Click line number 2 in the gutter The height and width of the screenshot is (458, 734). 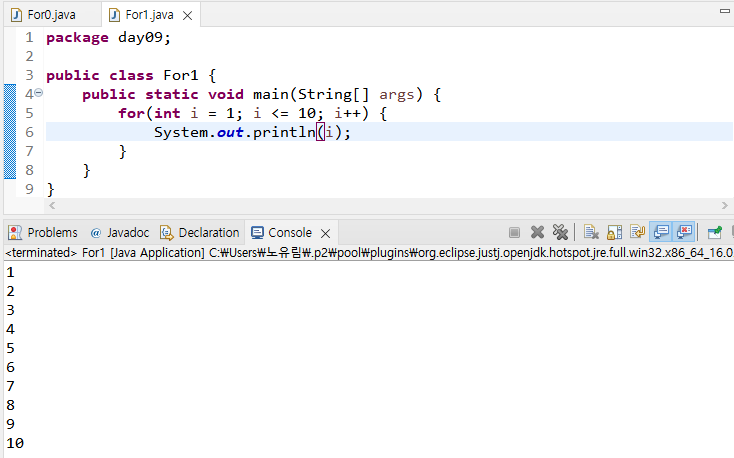(29, 56)
